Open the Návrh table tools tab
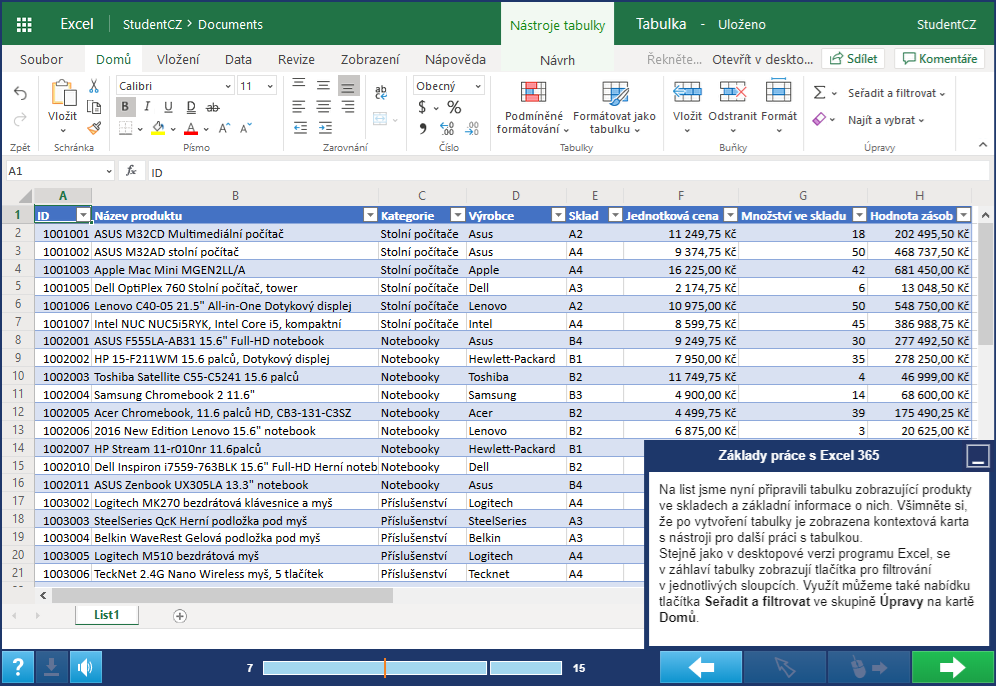The width and height of the screenshot is (996, 686). click(x=557, y=60)
